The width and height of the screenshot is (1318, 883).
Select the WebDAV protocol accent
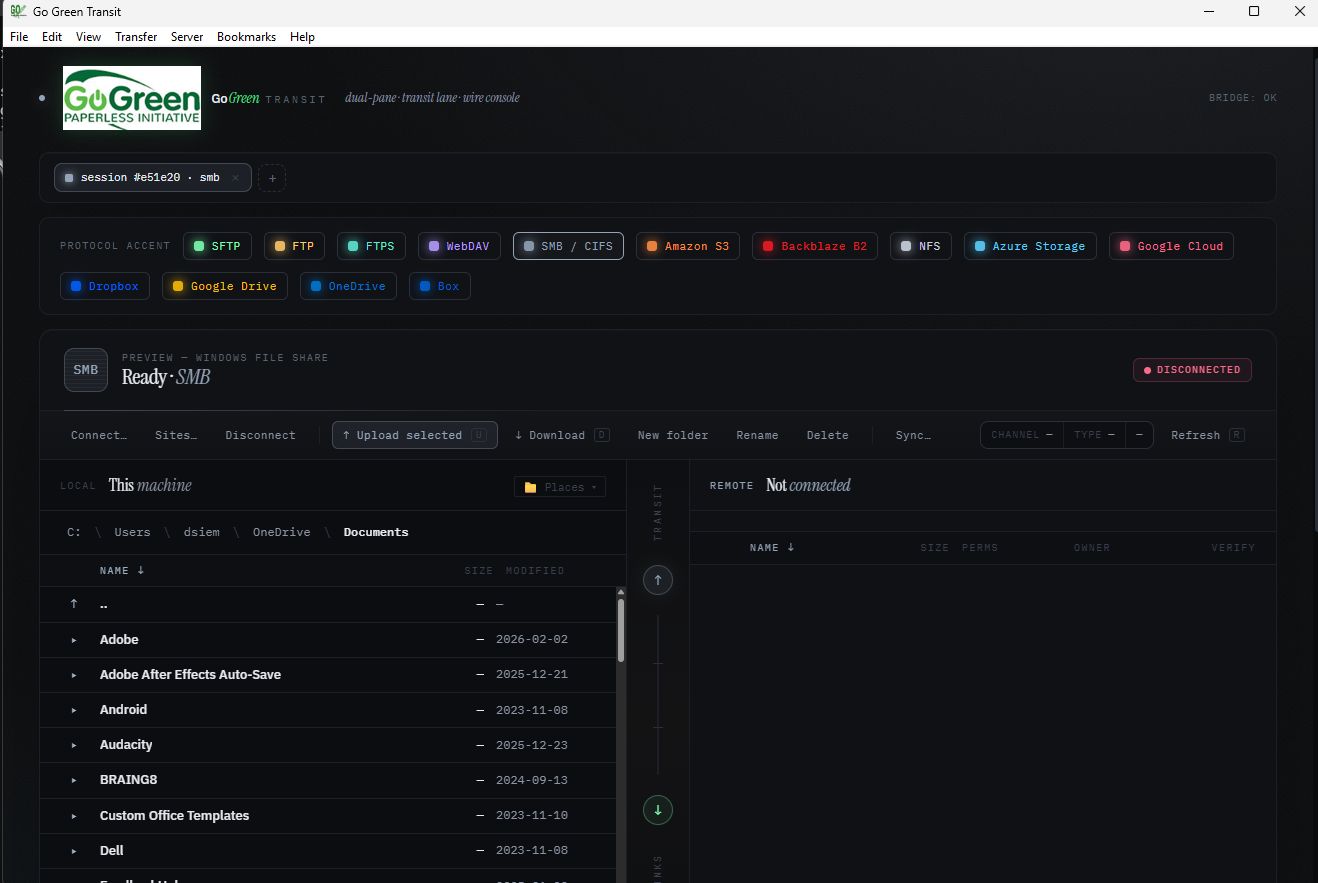click(459, 246)
